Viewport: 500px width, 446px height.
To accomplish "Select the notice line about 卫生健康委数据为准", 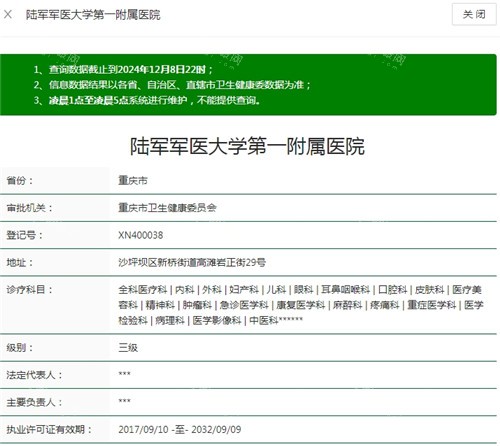I will point(180,85).
